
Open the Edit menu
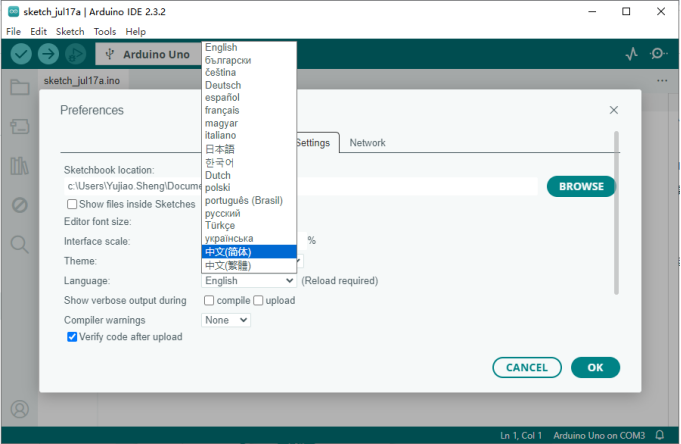click(38, 32)
